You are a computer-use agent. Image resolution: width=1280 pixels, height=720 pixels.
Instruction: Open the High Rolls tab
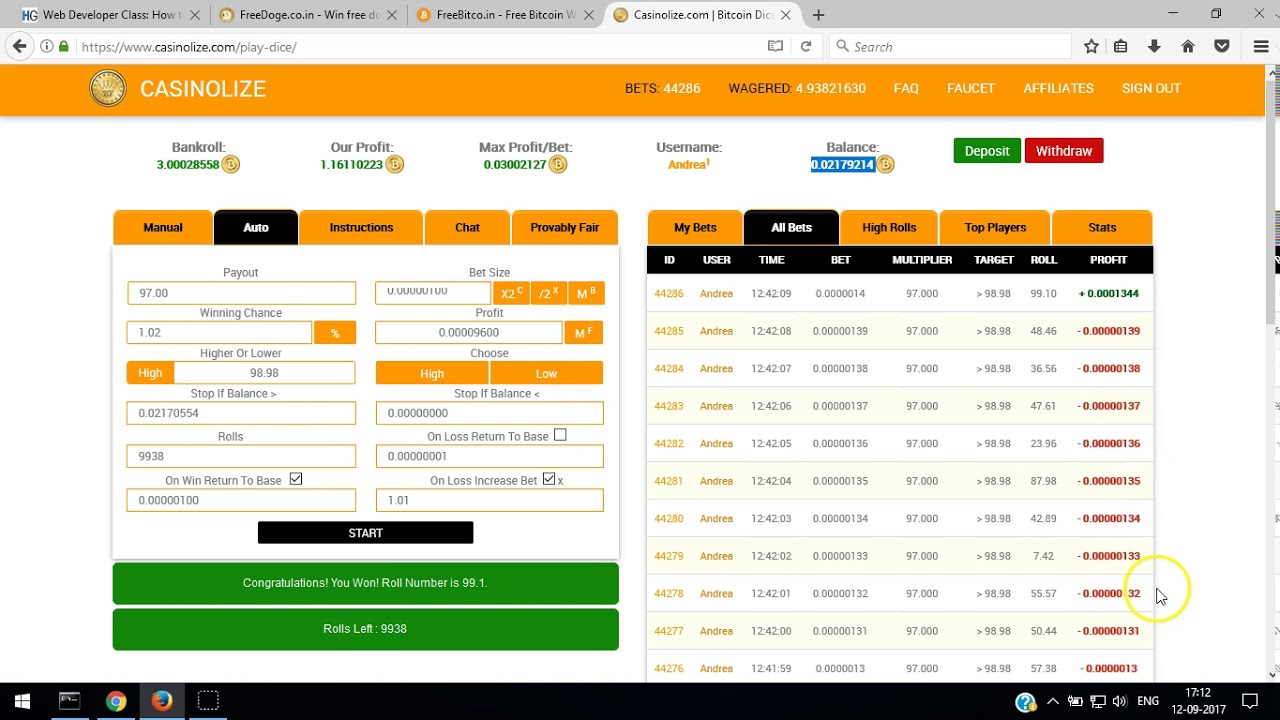pos(889,227)
